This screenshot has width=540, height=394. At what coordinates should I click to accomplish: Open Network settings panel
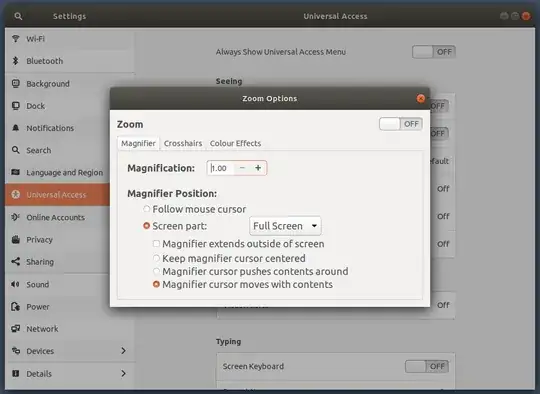[69, 329]
